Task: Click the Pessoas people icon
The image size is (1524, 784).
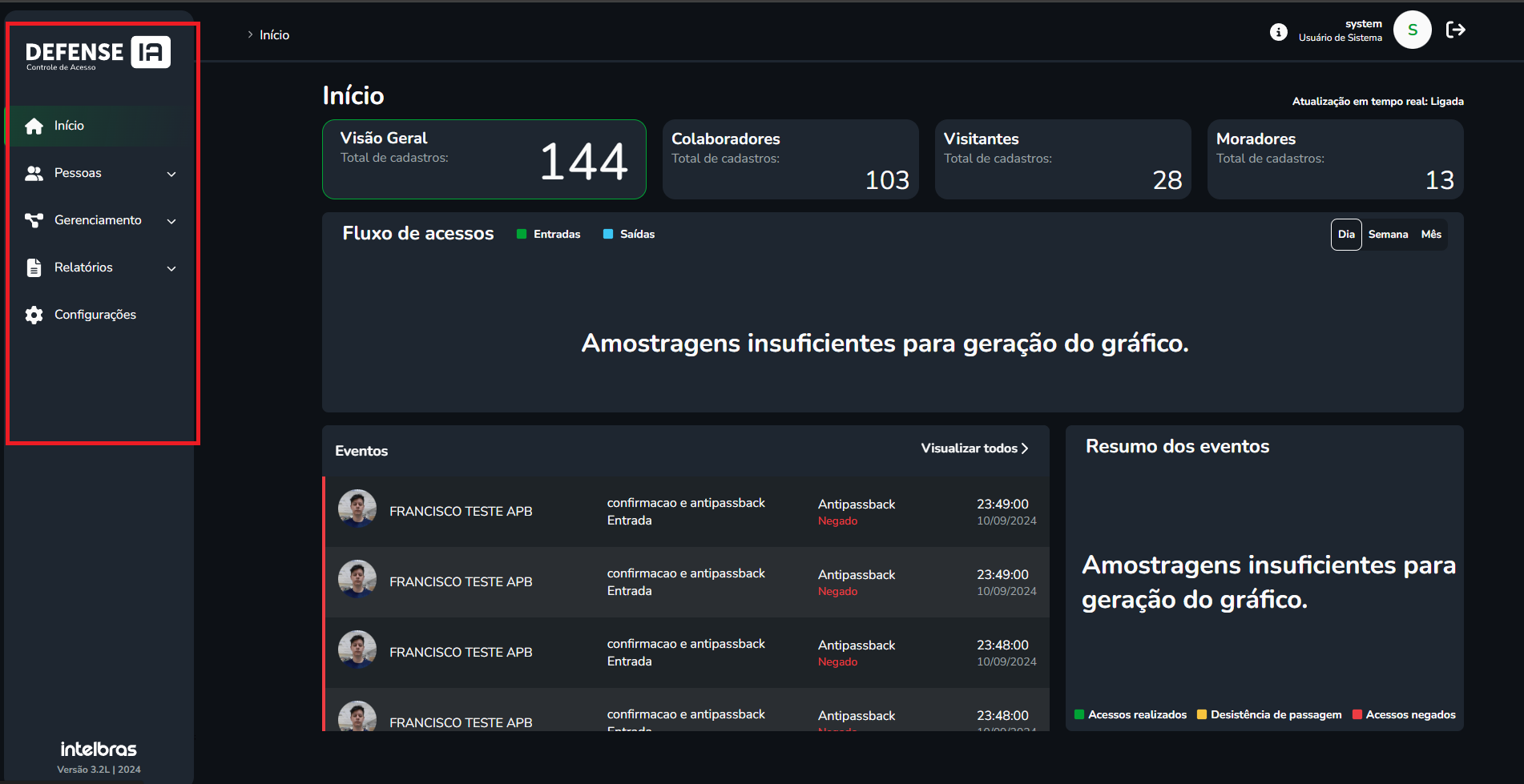Action: (x=34, y=173)
